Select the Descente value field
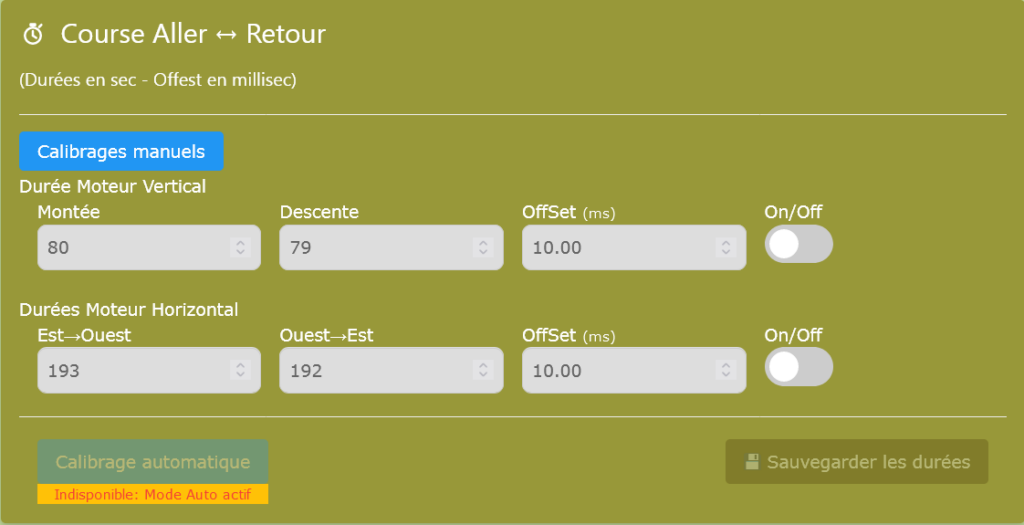The width and height of the screenshot is (1024, 525). (x=373, y=247)
